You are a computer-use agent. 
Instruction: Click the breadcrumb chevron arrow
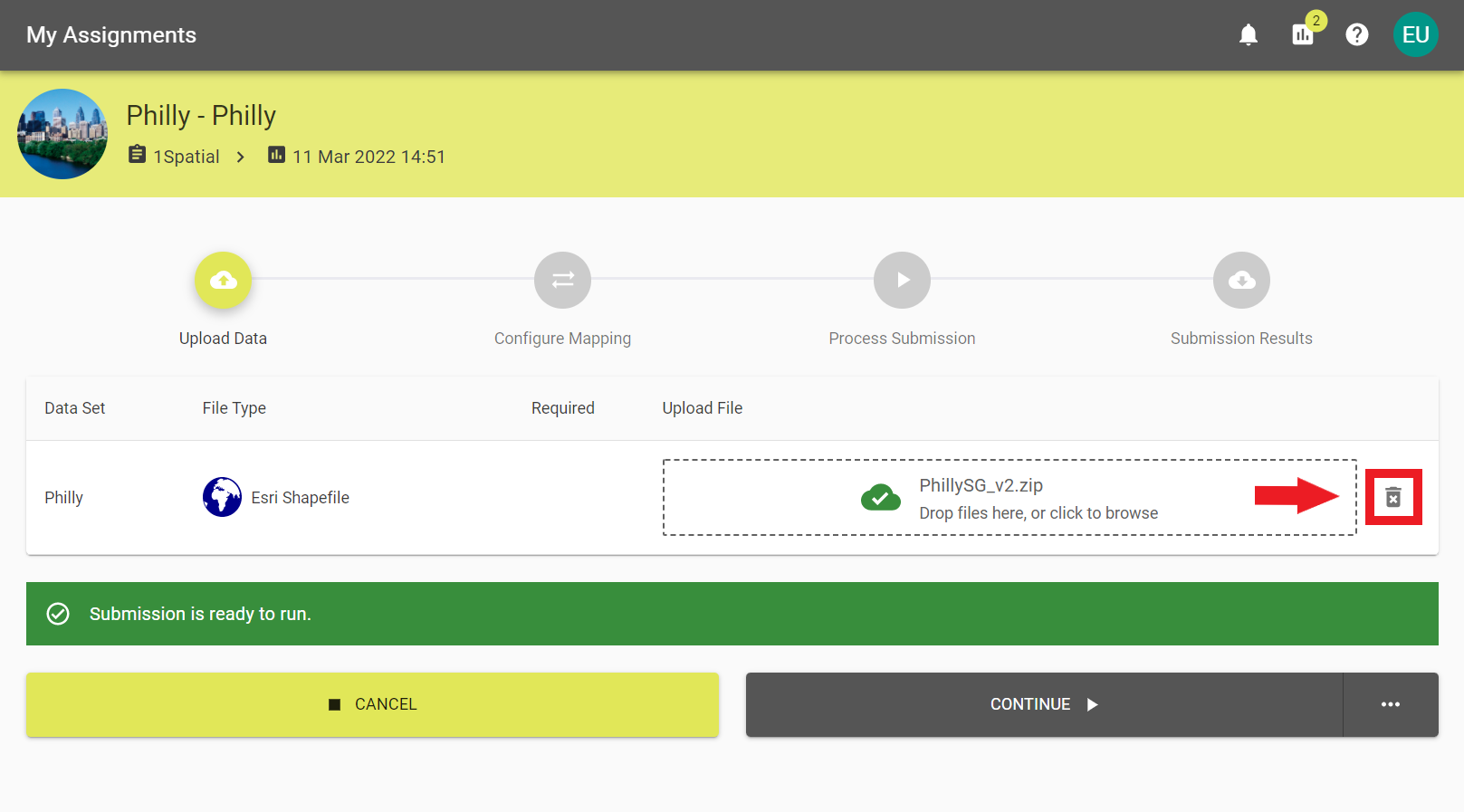point(241,157)
